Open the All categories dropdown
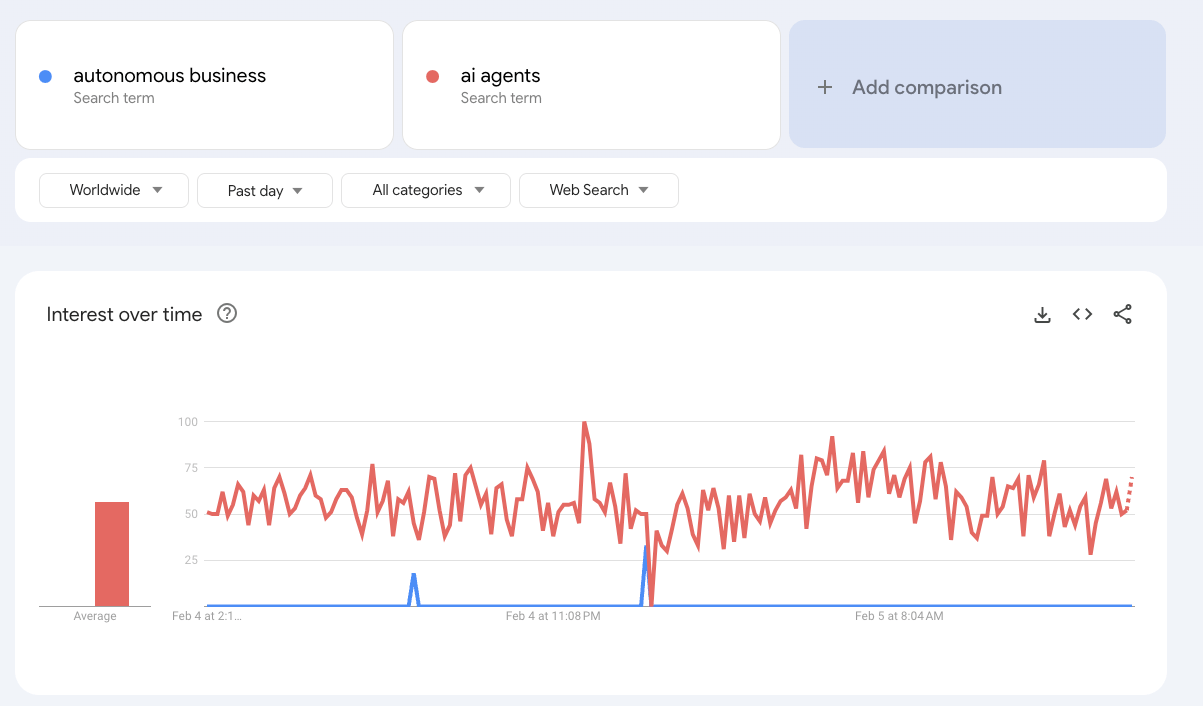This screenshot has height=706, width=1203. [x=426, y=190]
